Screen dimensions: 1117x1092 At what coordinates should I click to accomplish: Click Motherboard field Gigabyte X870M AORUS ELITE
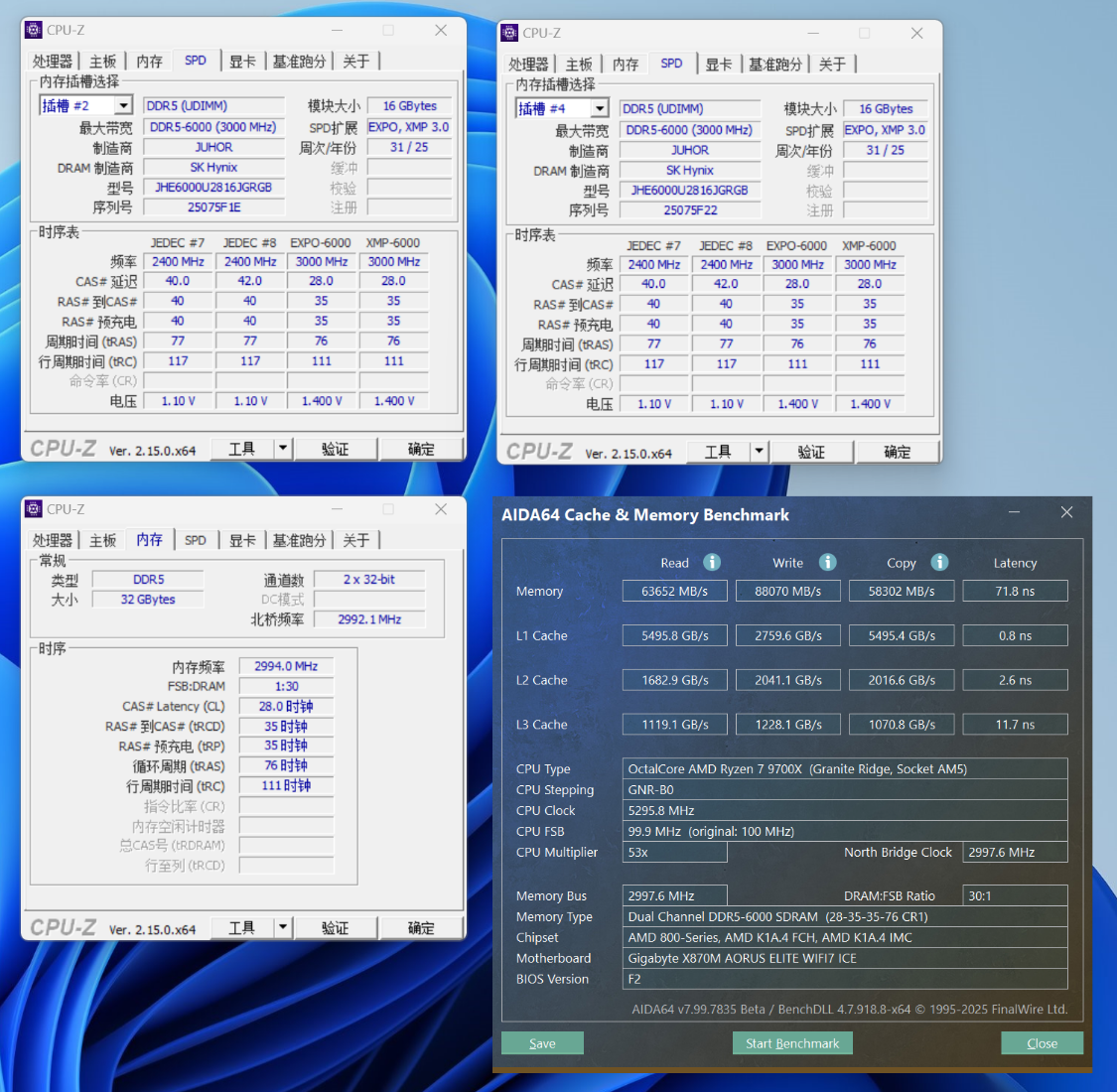click(x=845, y=958)
